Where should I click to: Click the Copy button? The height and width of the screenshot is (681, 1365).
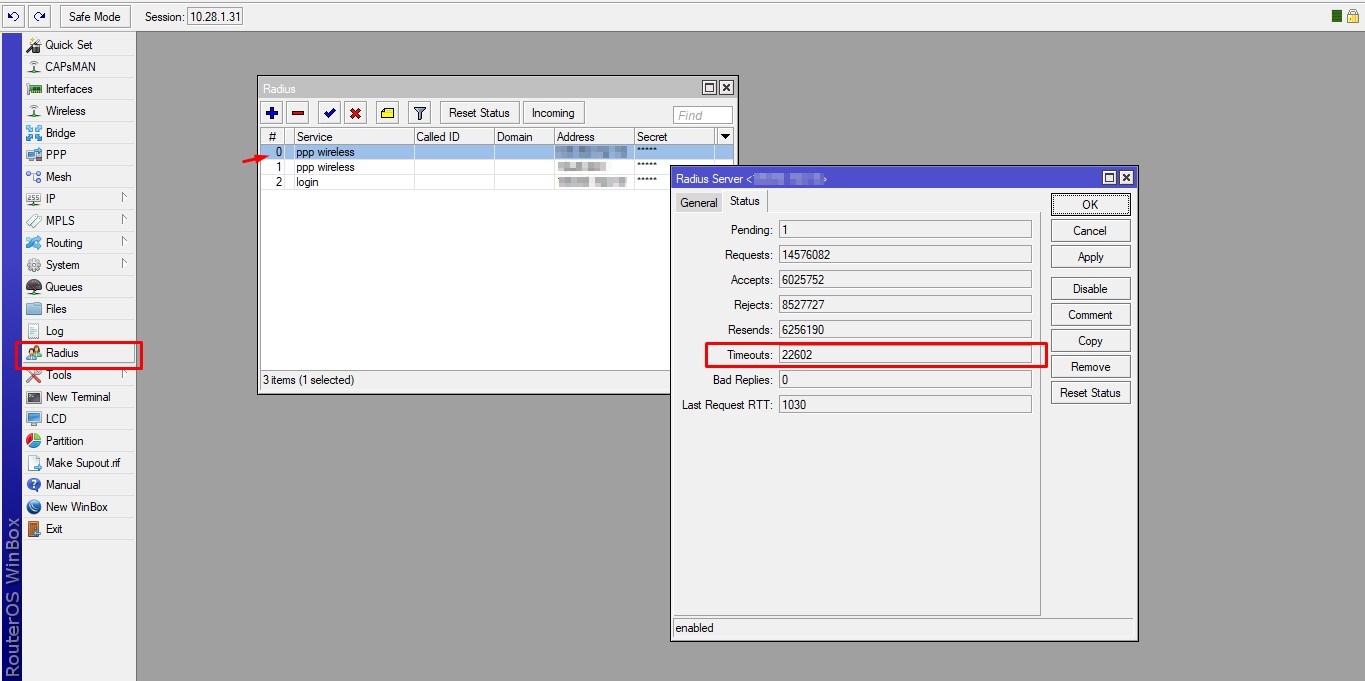pos(1090,340)
